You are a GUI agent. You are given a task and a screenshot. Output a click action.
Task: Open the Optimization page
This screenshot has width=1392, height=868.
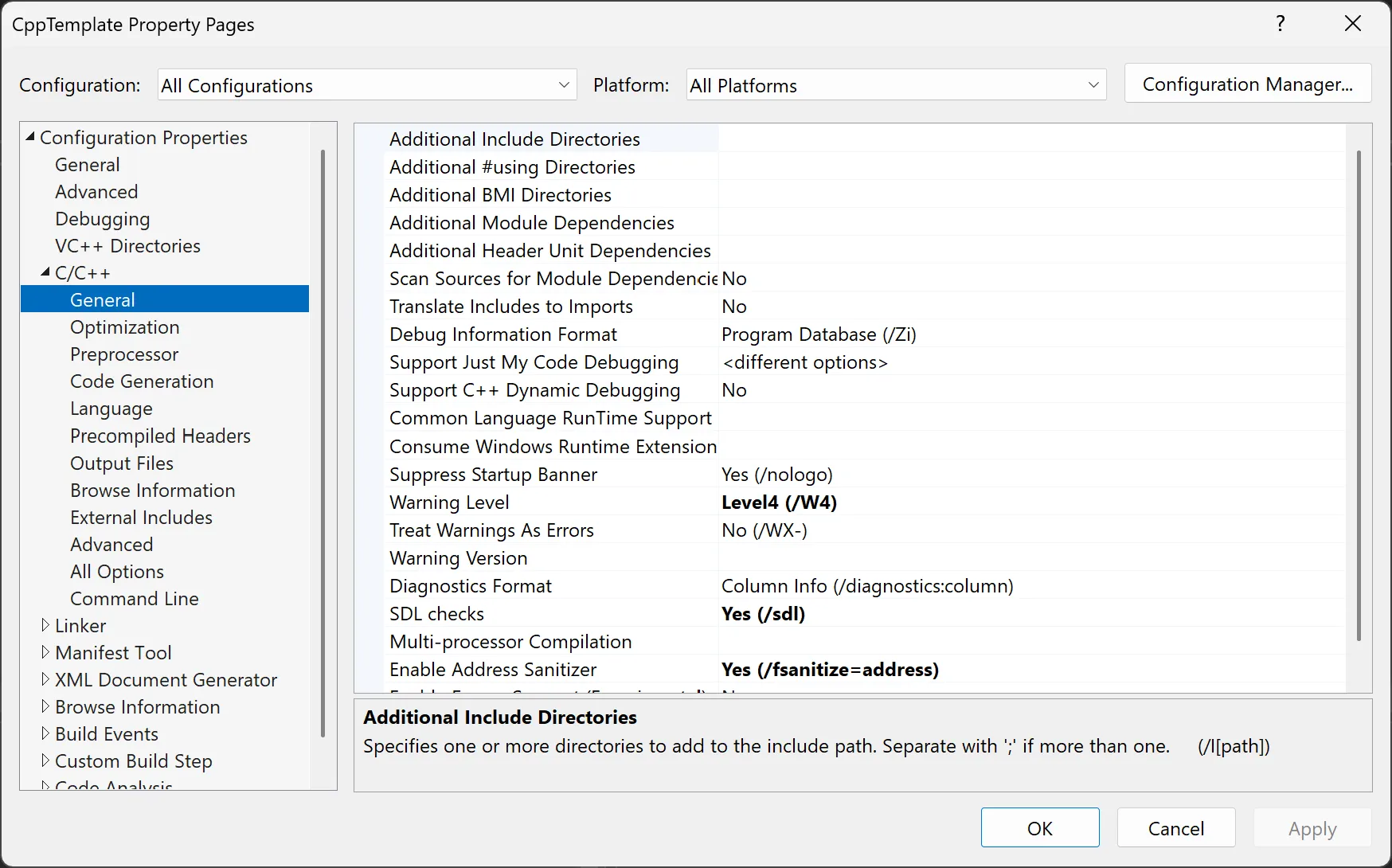point(124,327)
